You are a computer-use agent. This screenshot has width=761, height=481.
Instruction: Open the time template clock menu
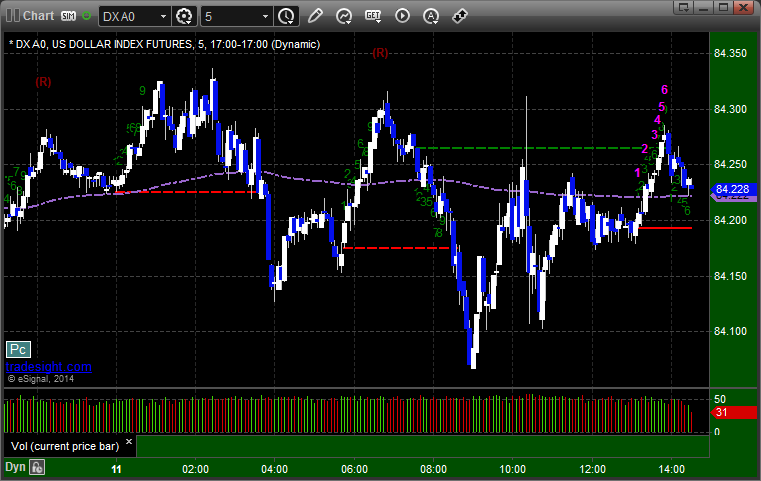(286, 17)
